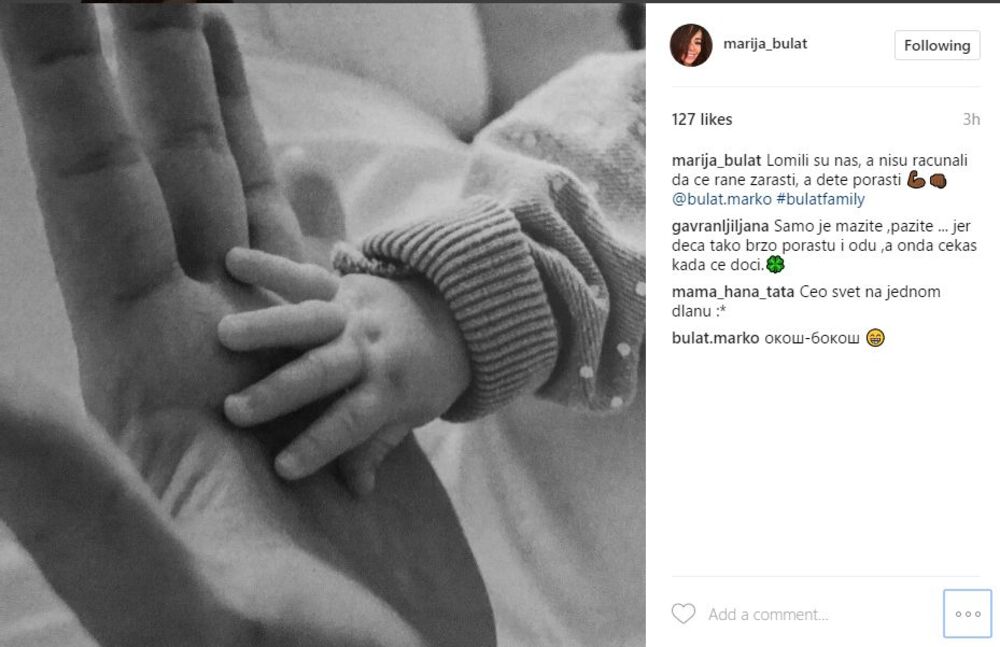Viewport: 1000px width, 647px height.
Task: Open the #bulatfamily hashtag
Action: tap(820, 199)
